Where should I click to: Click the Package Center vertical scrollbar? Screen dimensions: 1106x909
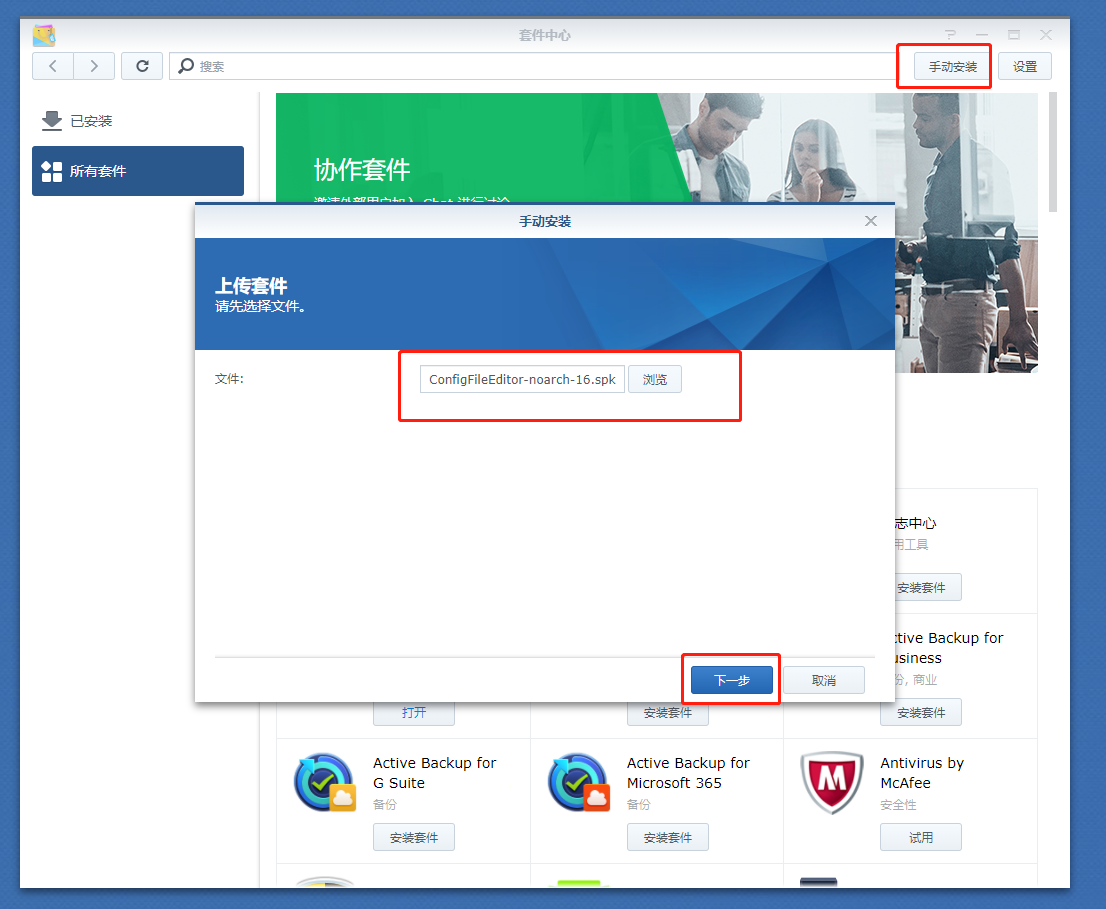[1052, 152]
